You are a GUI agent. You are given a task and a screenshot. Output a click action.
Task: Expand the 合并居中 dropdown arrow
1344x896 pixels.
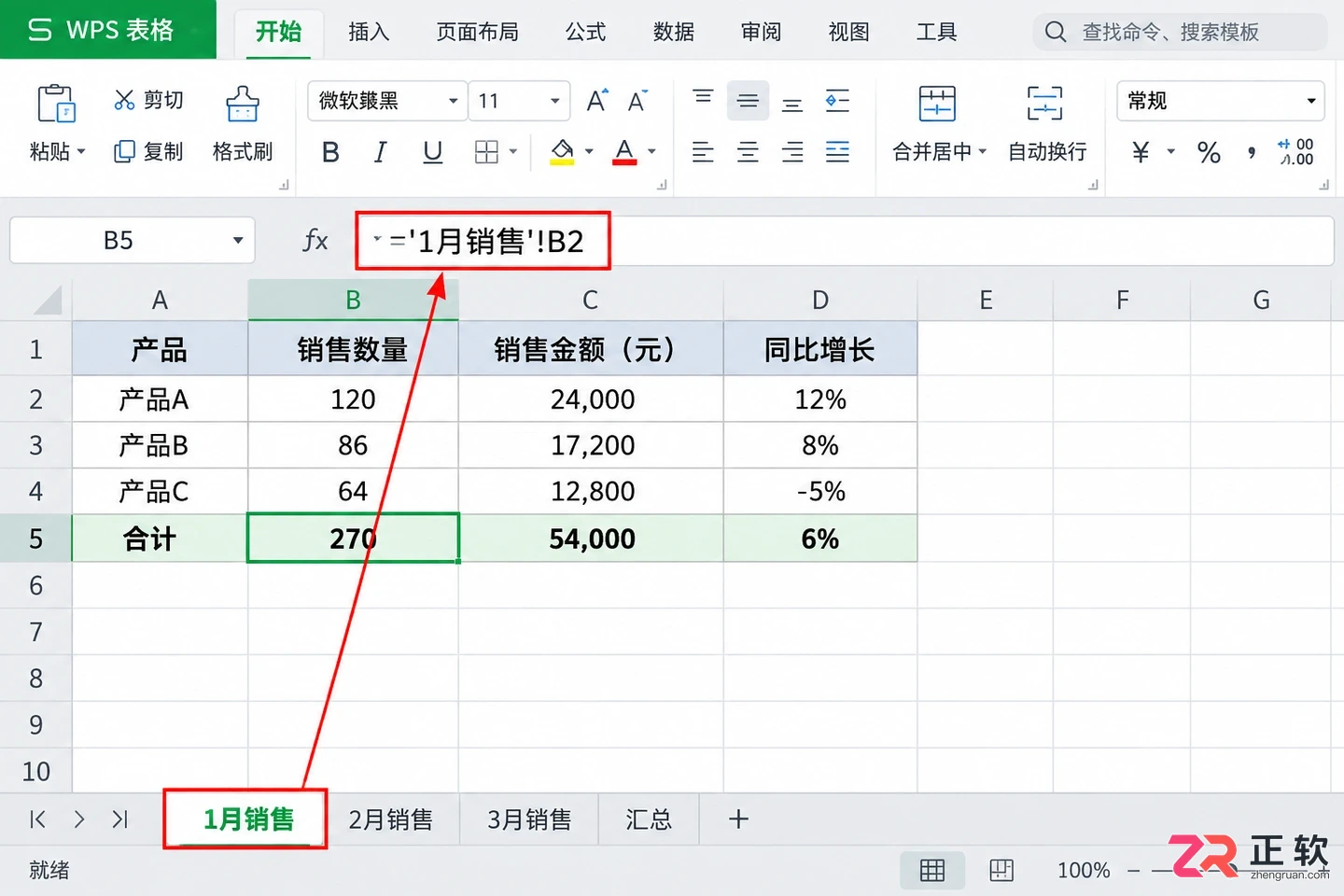[x=982, y=151]
